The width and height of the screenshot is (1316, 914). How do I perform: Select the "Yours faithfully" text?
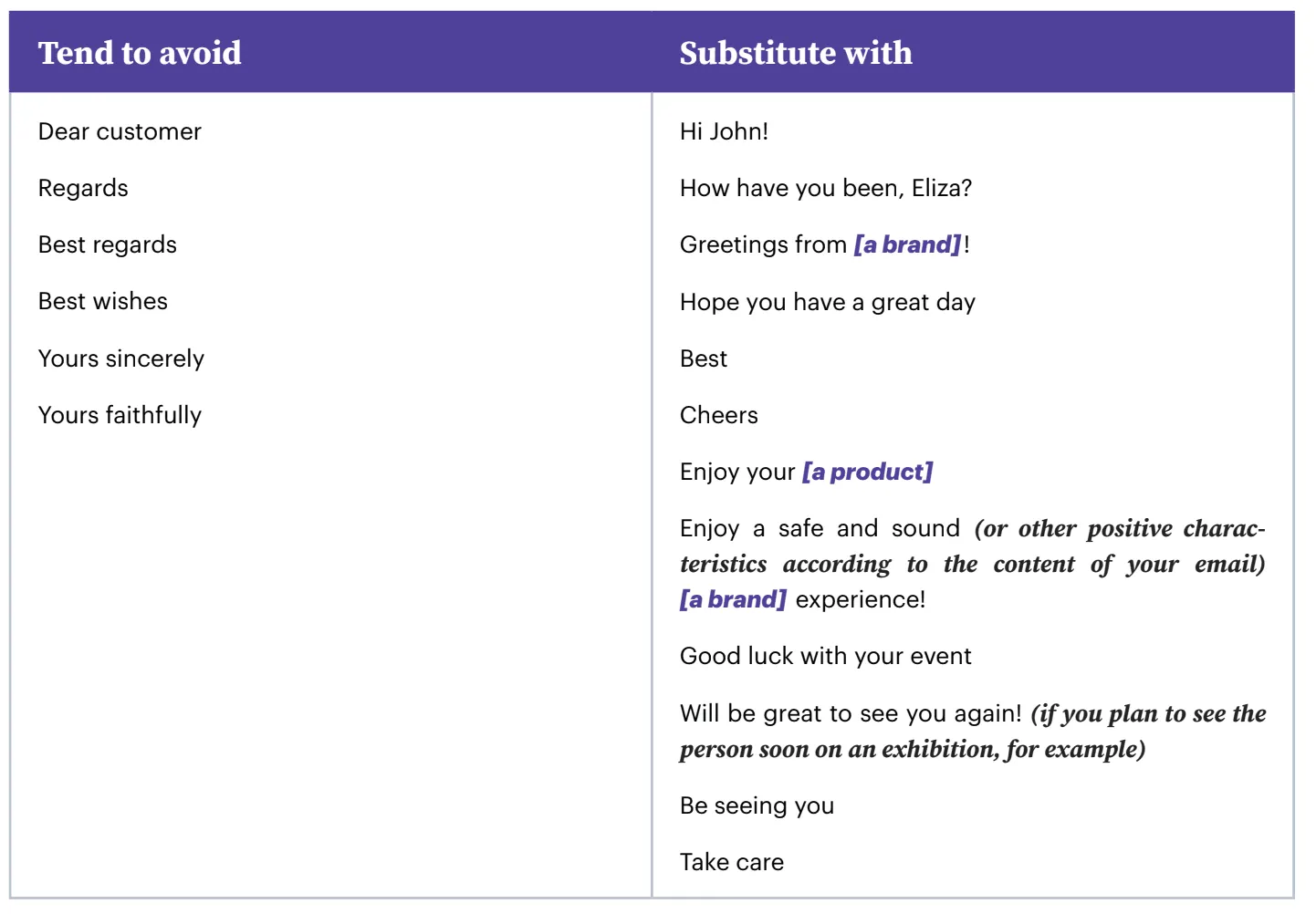point(120,415)
